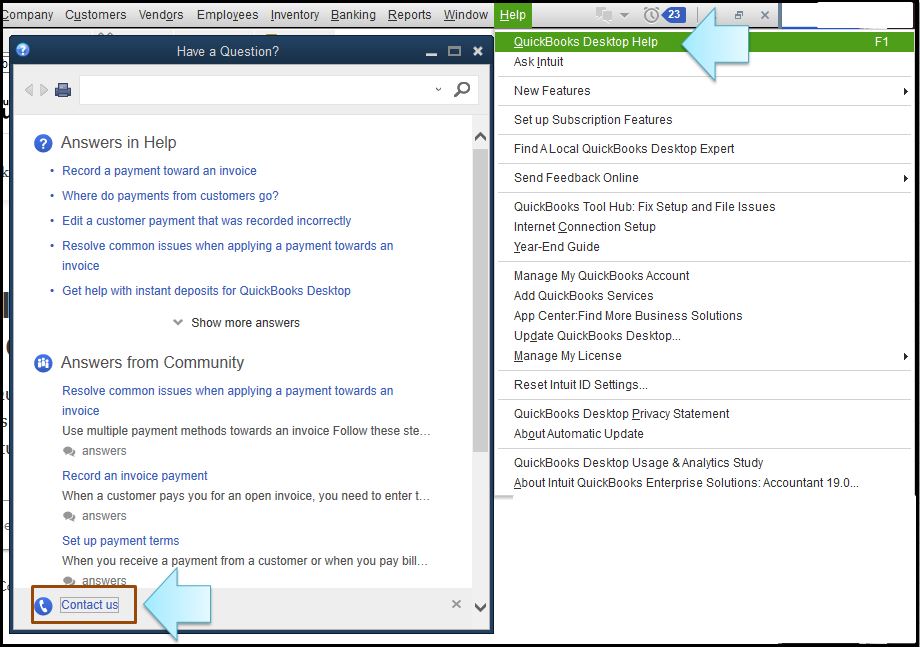Open Resolve common issues link under Answers in Help
The image size is (920, 647).
click(228, 256)
